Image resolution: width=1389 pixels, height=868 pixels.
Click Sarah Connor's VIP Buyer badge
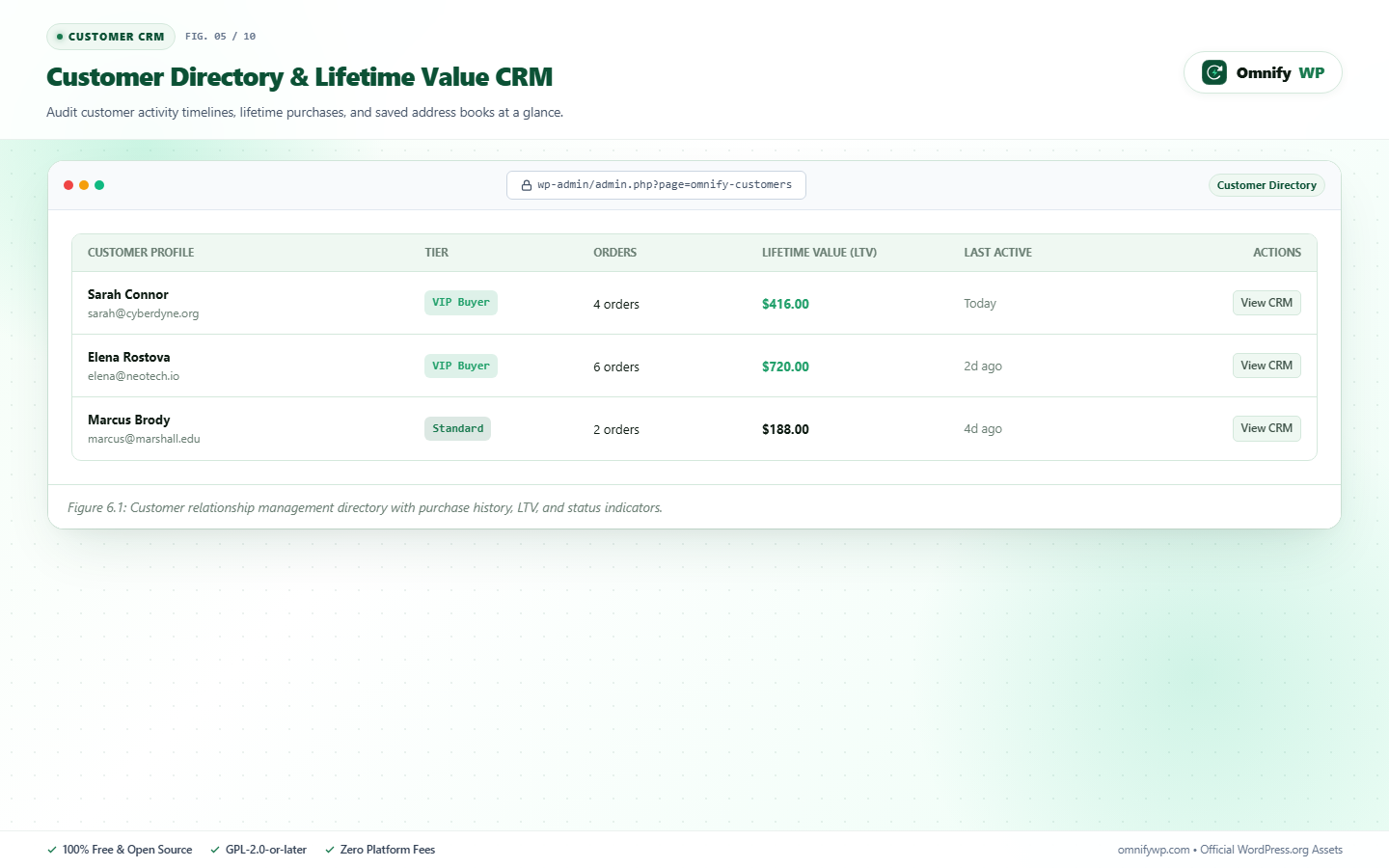(x=461, y=303)
